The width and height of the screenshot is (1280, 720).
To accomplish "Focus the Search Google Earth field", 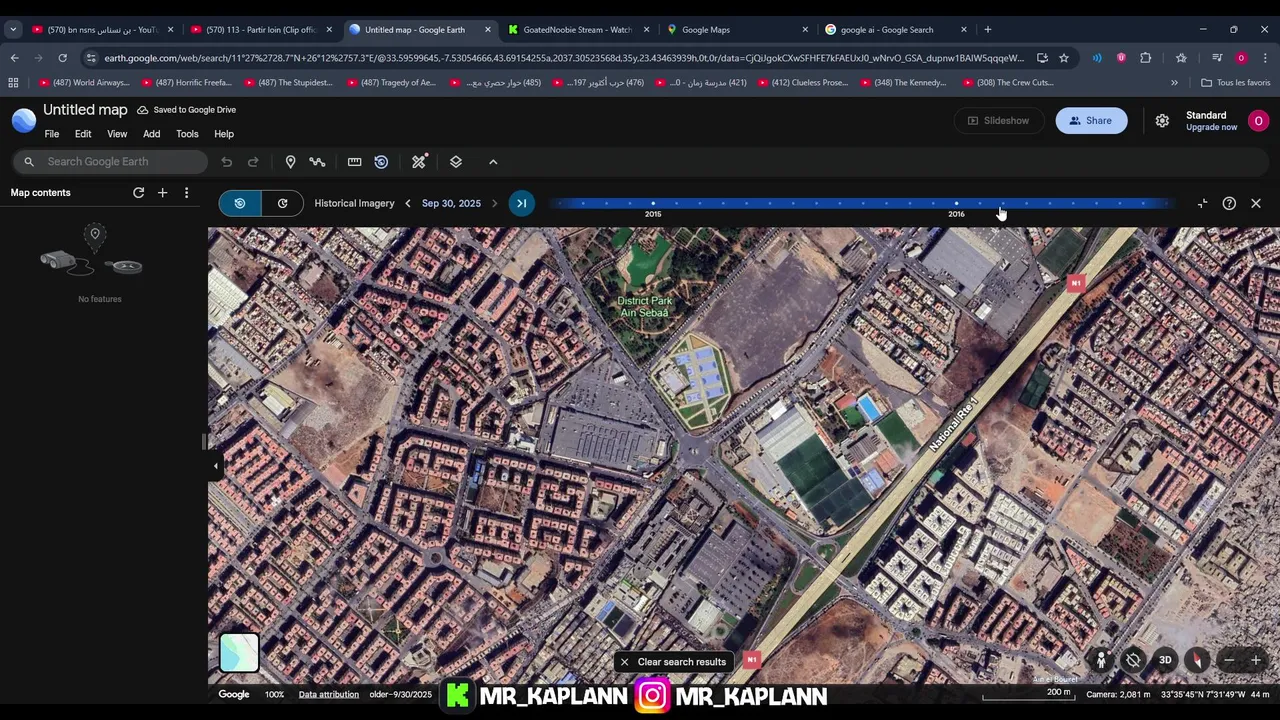I will [110, 162].
